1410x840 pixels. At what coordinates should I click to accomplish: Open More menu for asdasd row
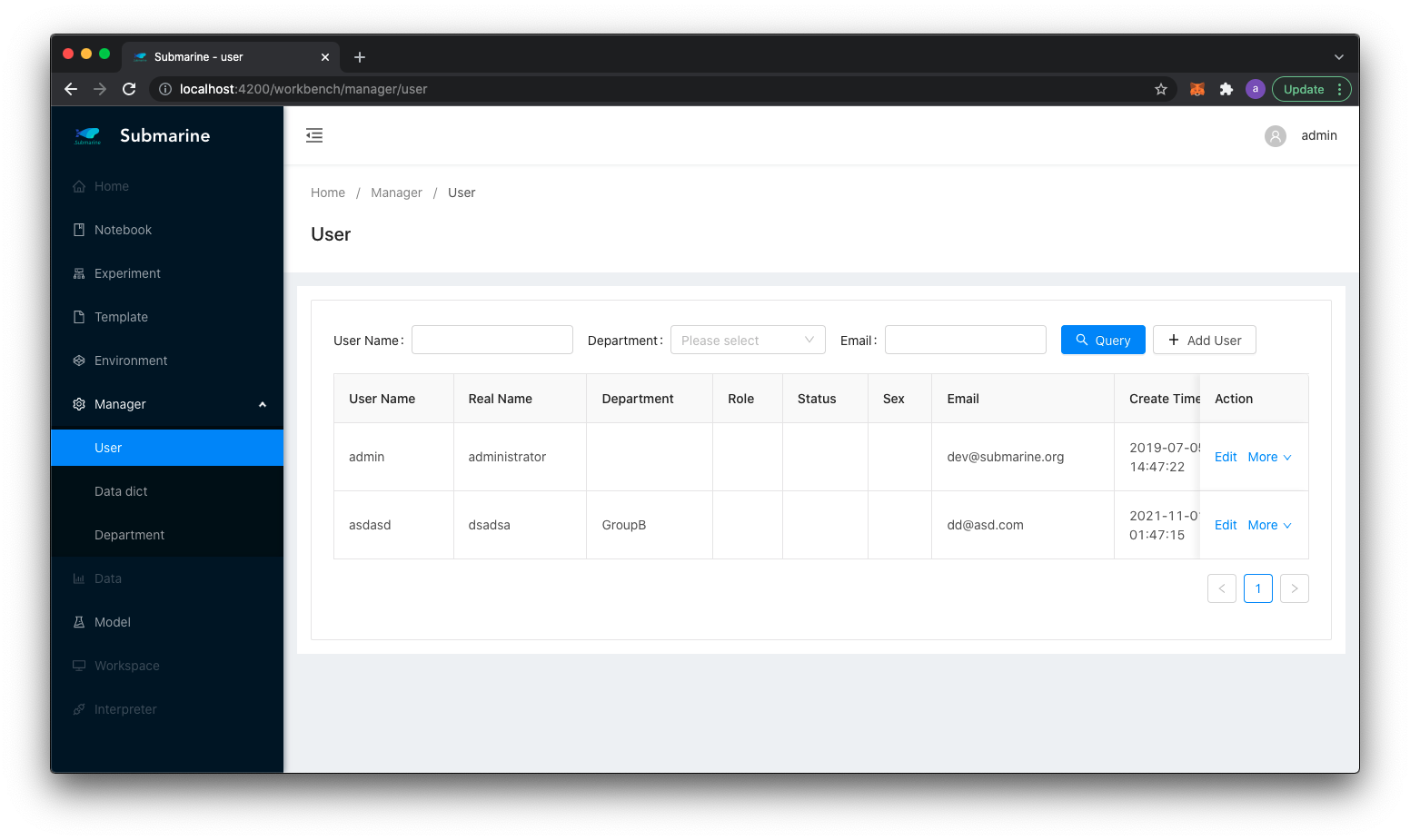[1269, 525]
